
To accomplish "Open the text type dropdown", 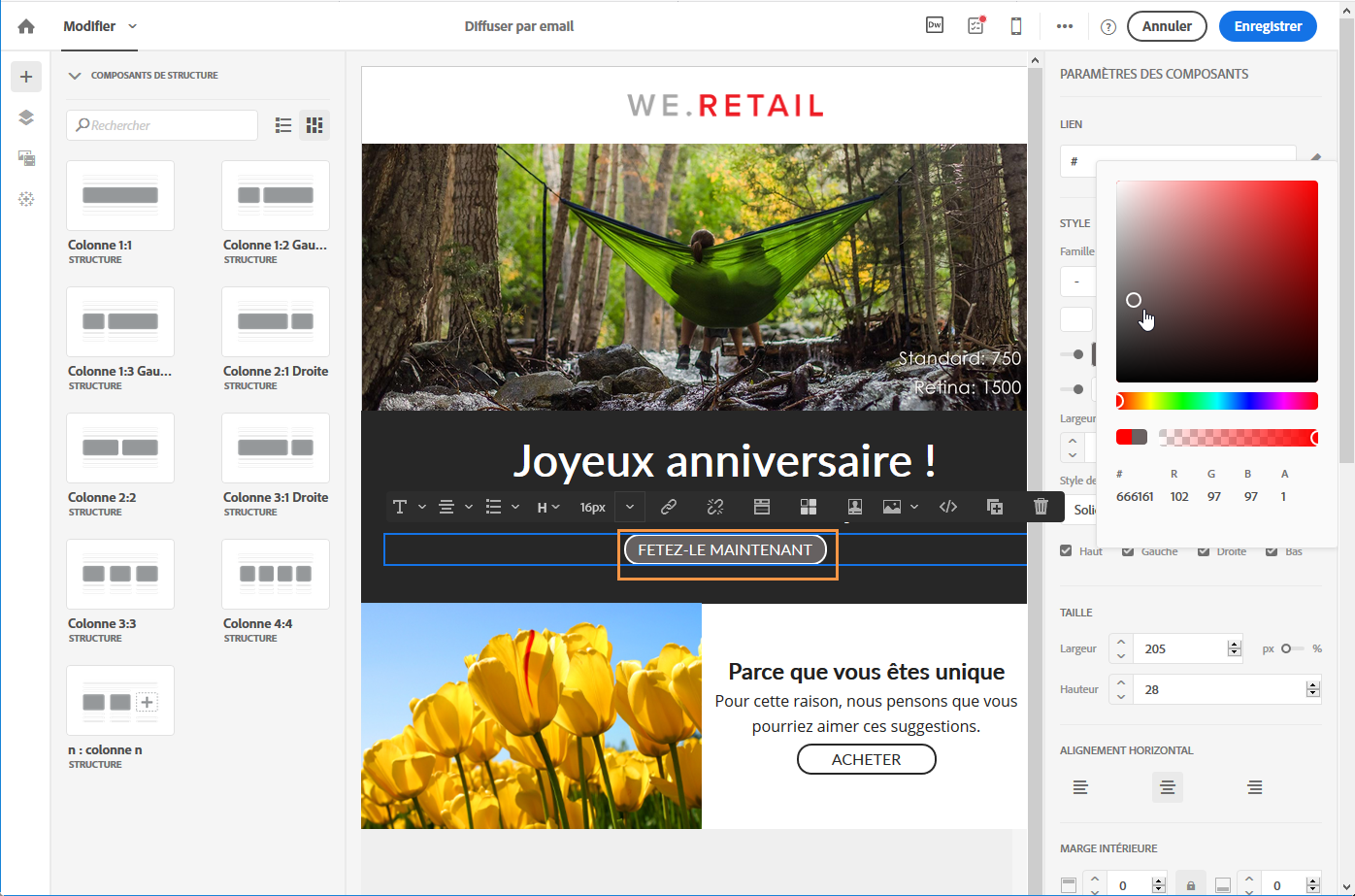I will click(x=409, y=507).
